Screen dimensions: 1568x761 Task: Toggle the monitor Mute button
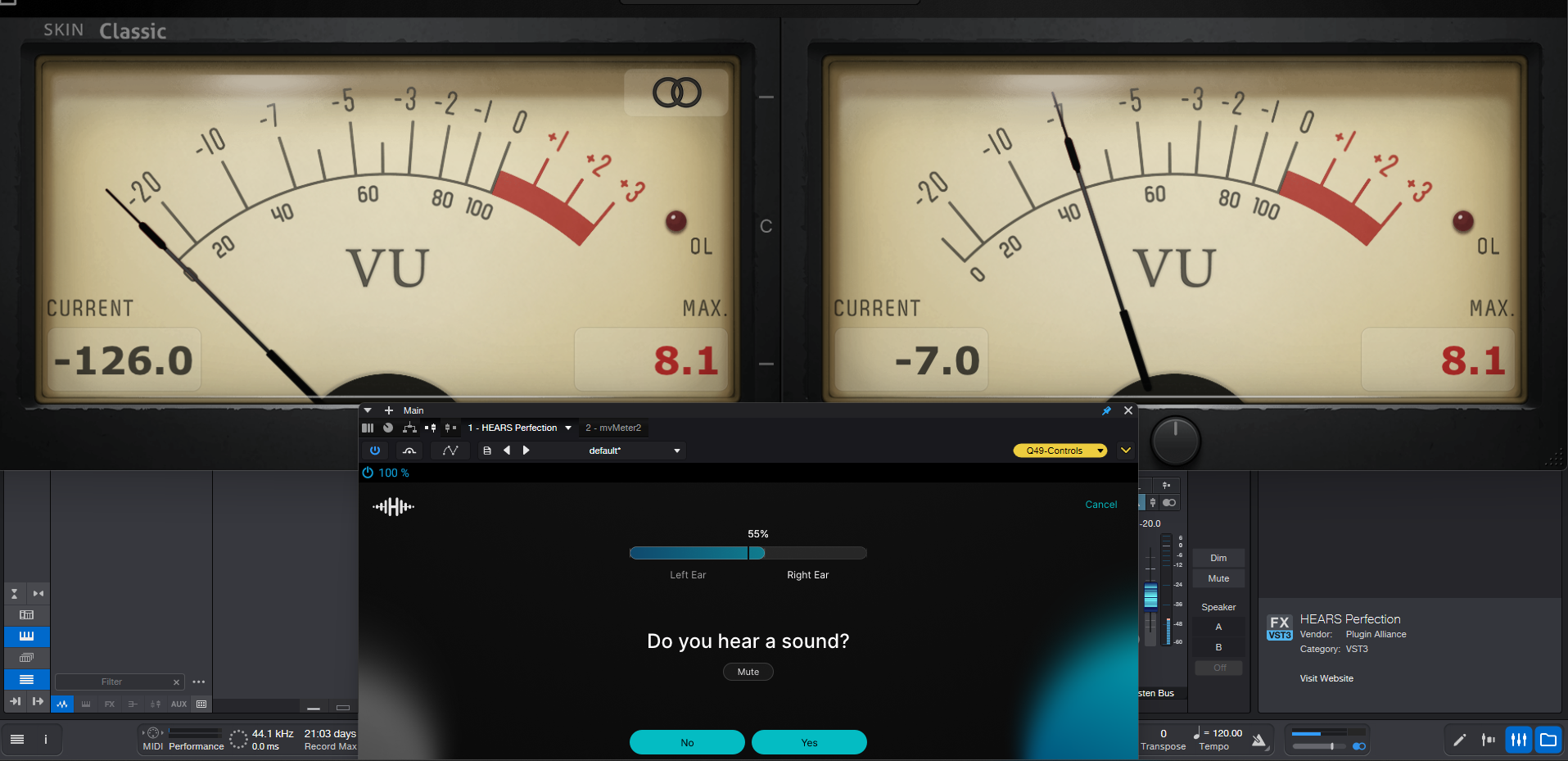pos(1218,578)
